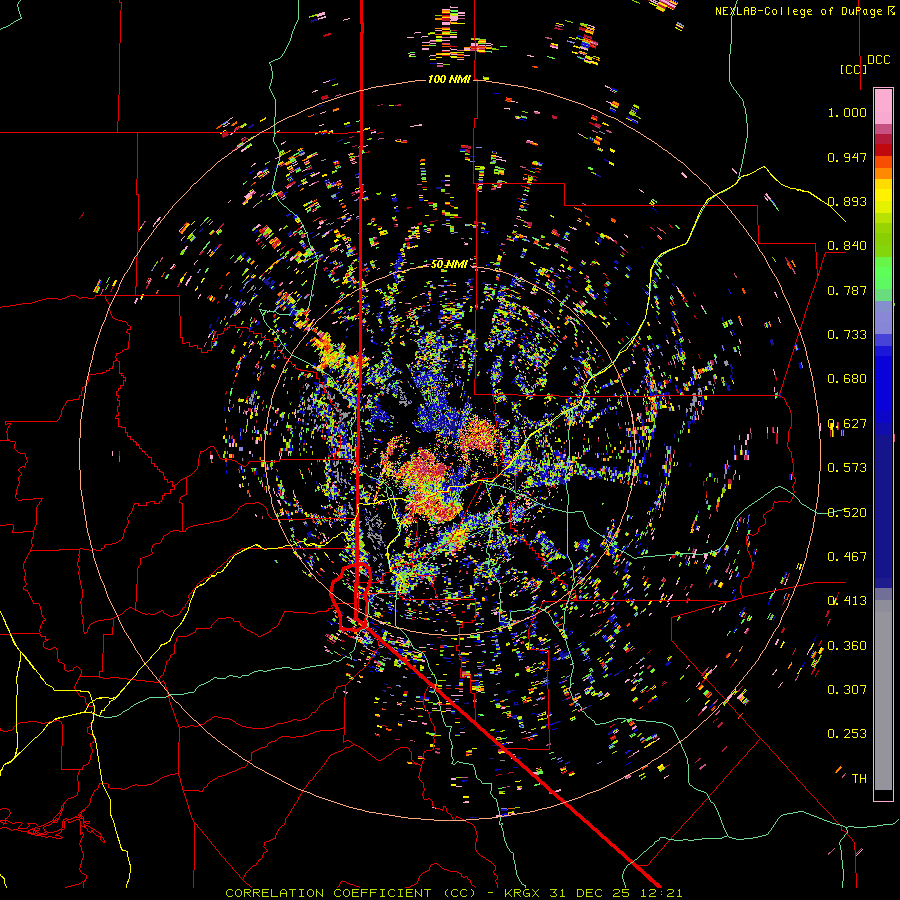Viewport: 900px width, 900px height.
Task: Click the 100 NMI range ring label
Action: click(448, 79)
